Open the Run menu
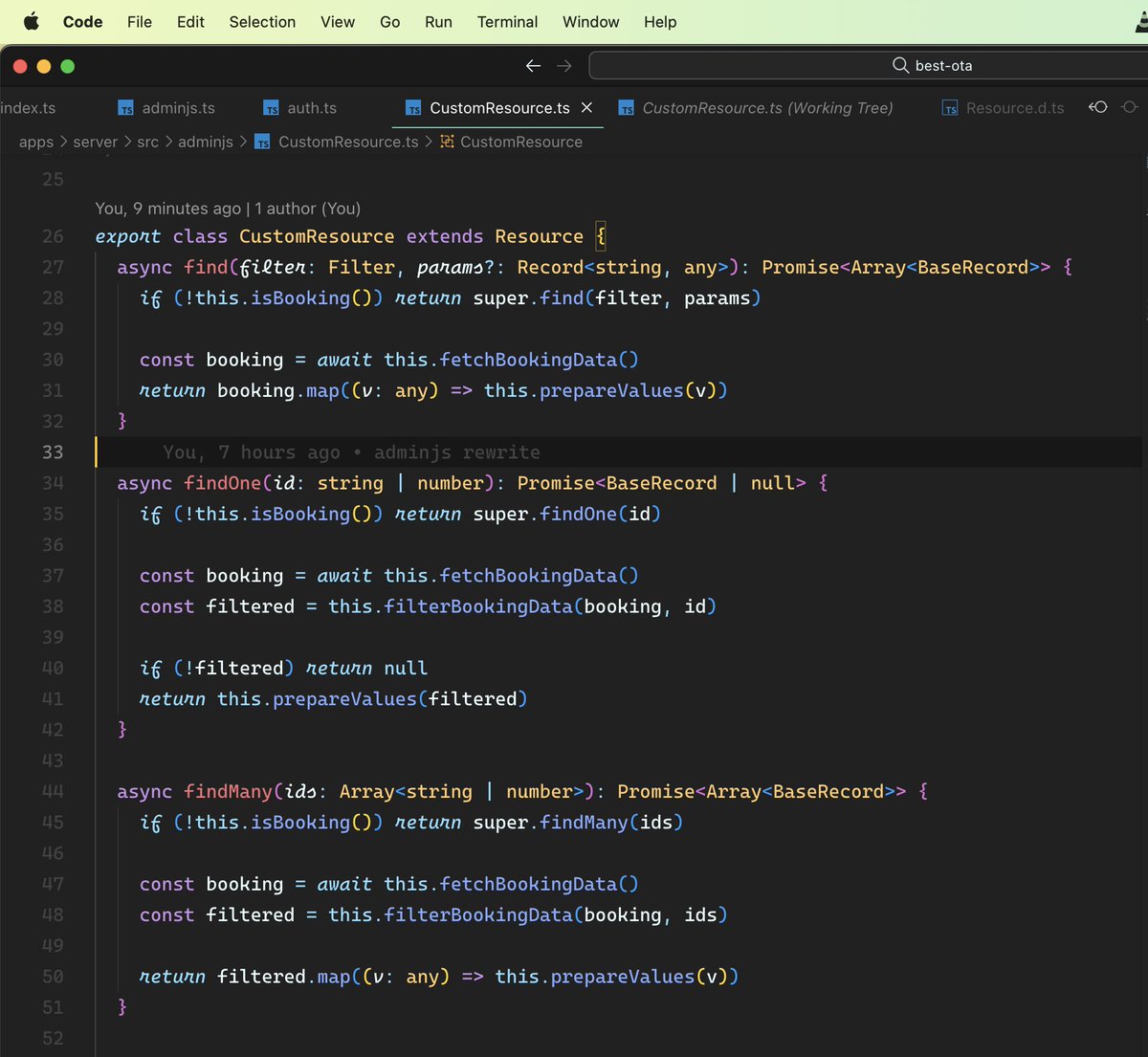This screenshot has height=1057, width=1148. click(x=438, y=22)
